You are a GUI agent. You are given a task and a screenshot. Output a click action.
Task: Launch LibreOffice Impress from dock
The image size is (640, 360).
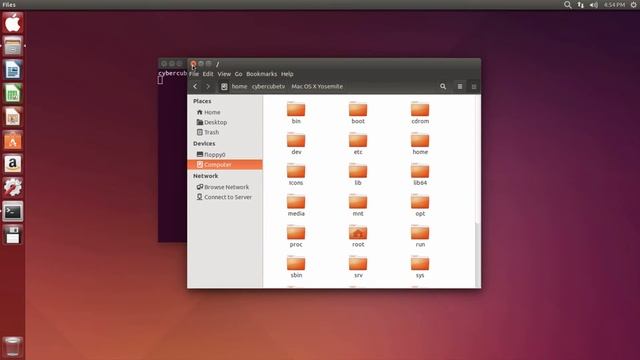pos(13,117)
